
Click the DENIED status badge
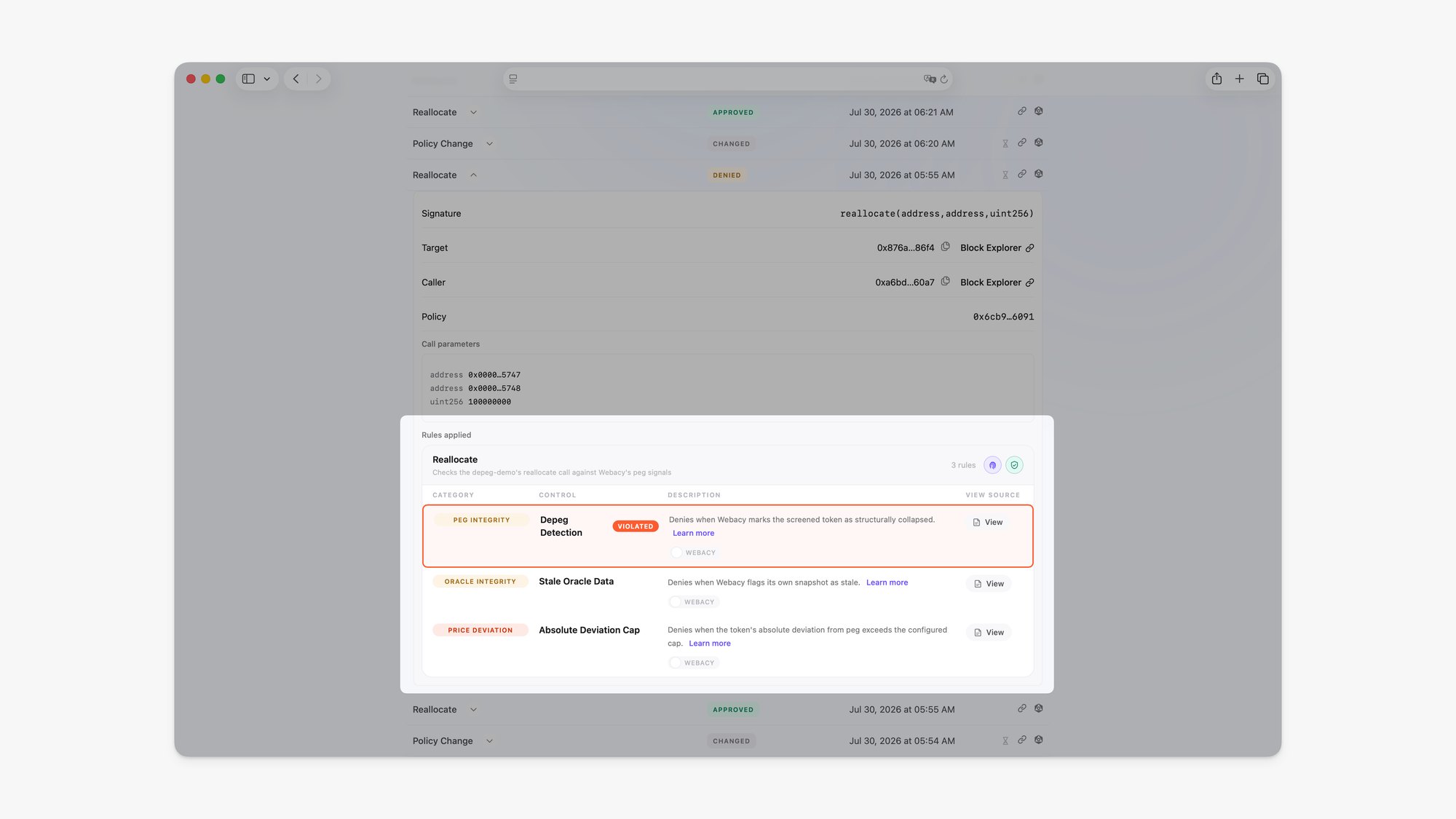[727, 175]
